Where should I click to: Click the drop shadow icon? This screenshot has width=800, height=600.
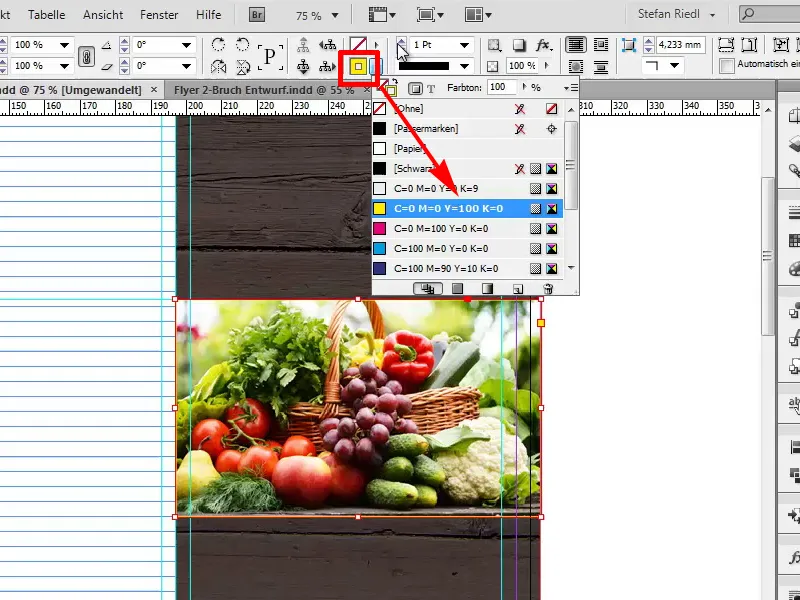(519, 45)
